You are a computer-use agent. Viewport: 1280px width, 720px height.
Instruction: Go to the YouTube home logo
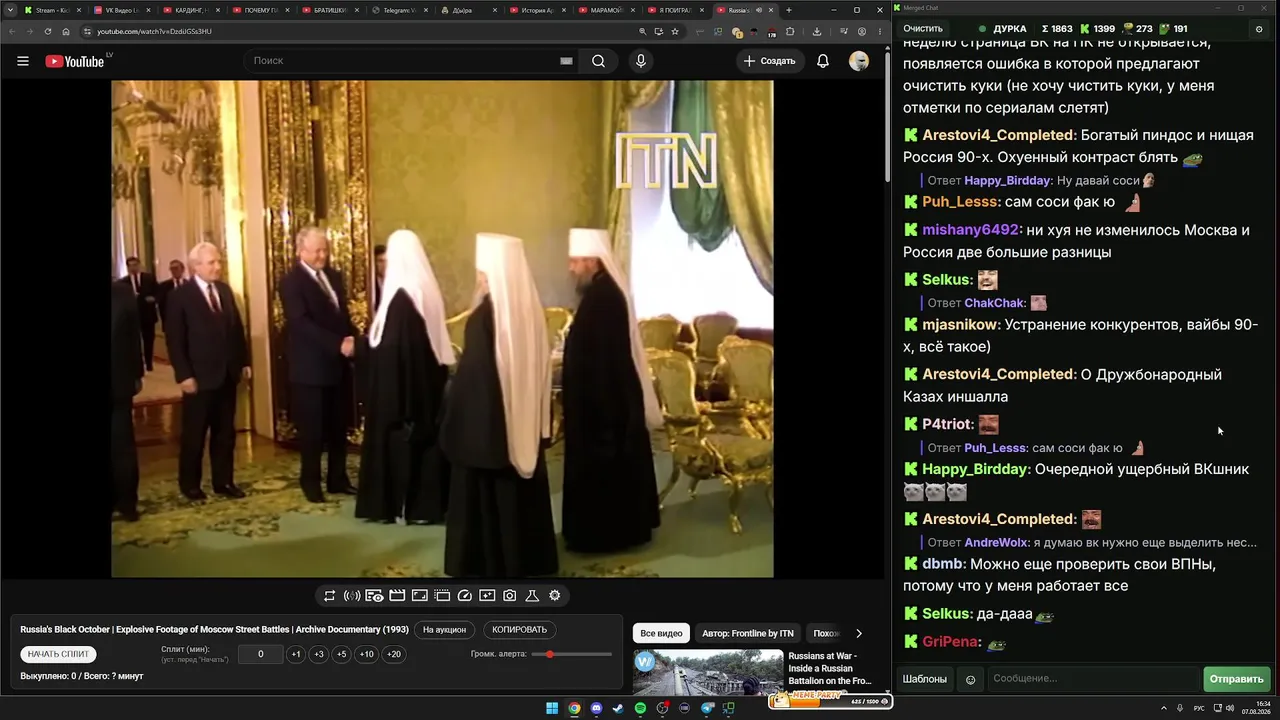[75, 61]
